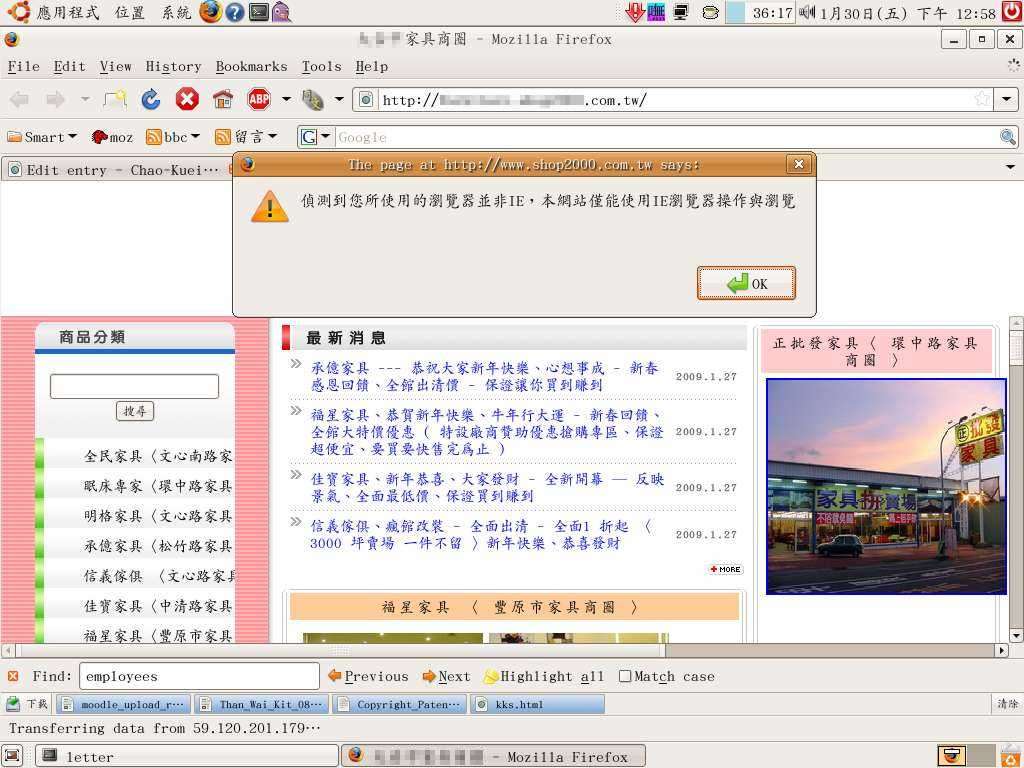
Task: Click the search magnifier icon in Google box
Action: [1008, 137]
